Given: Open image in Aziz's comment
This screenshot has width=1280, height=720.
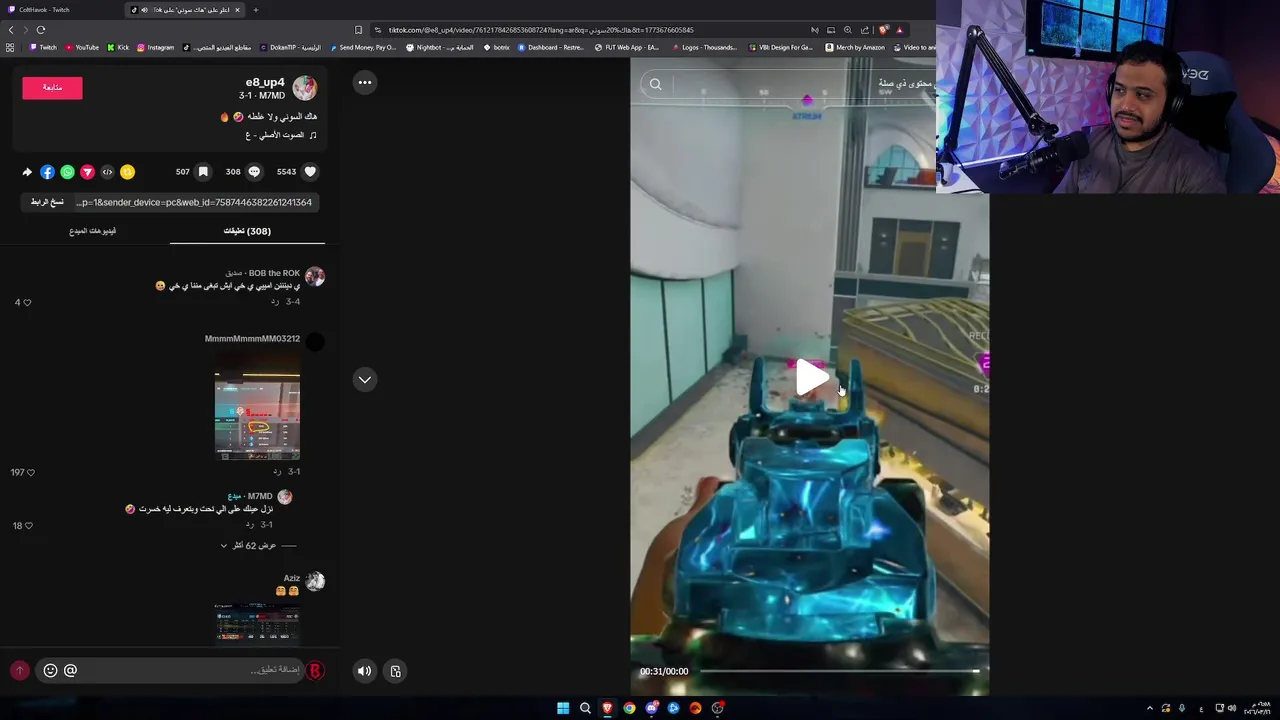Looking at the screenshot, I should (x=257, y=624).
